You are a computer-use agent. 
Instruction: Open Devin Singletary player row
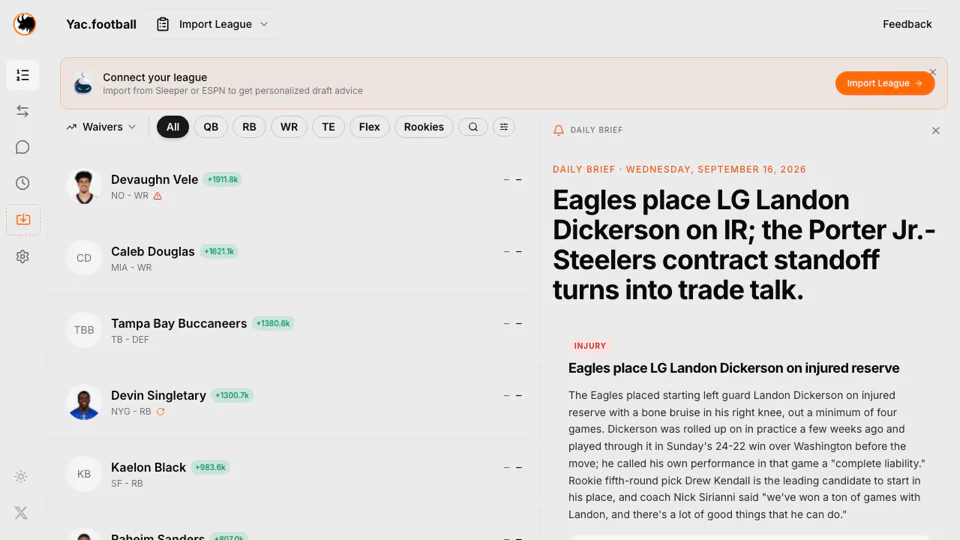pyautogui.click(x=294, y=402)
